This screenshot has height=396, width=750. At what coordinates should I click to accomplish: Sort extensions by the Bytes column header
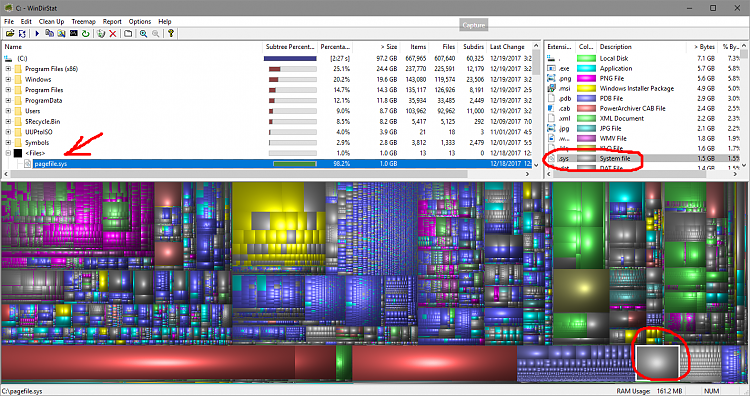click(x=703, y=47)
